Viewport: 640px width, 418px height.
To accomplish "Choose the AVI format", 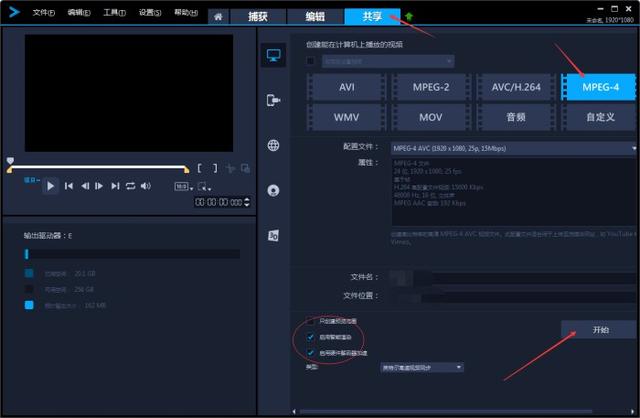I will click(347, 87).
